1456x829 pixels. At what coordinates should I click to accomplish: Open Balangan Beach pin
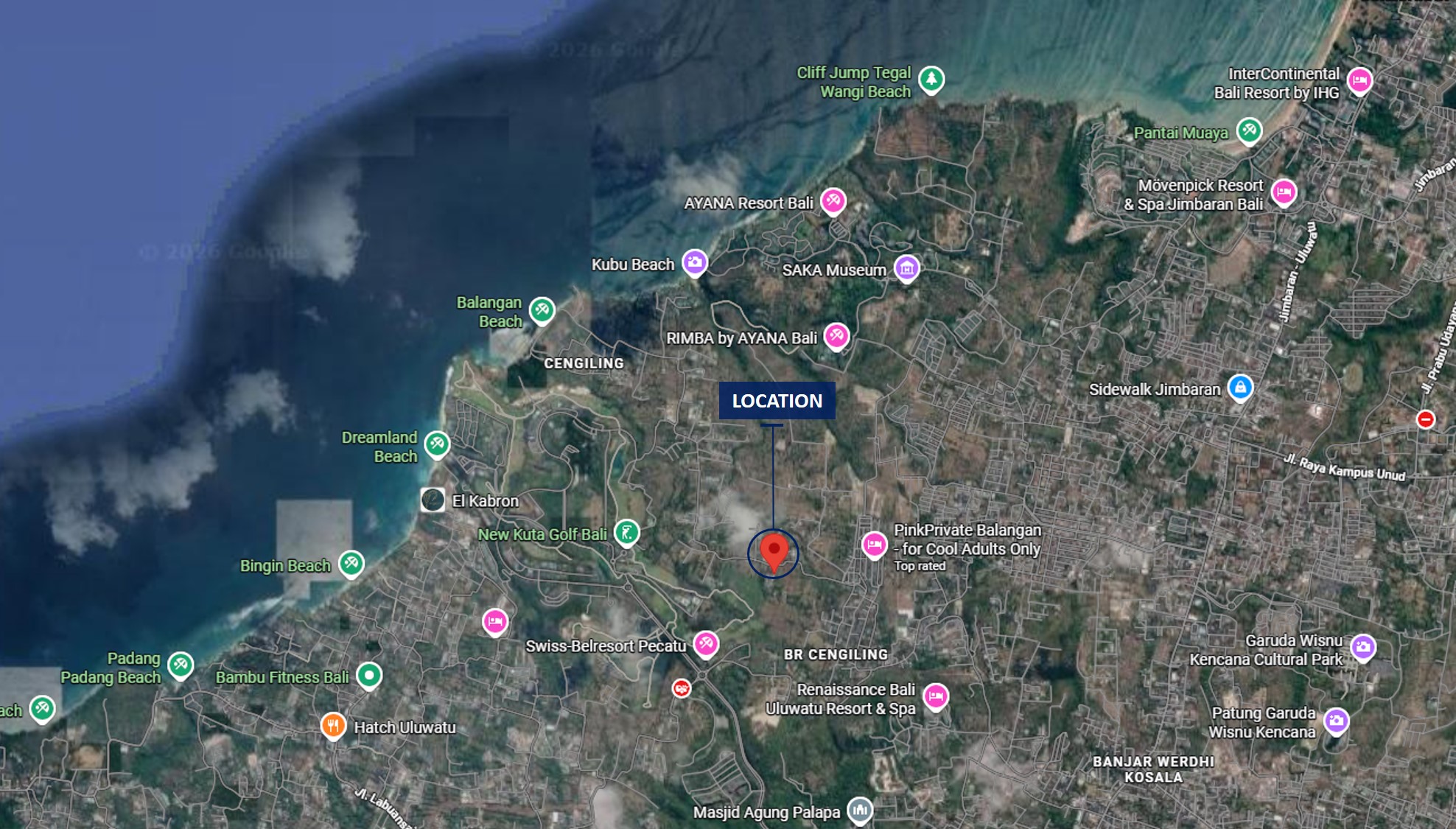(542, 310)
